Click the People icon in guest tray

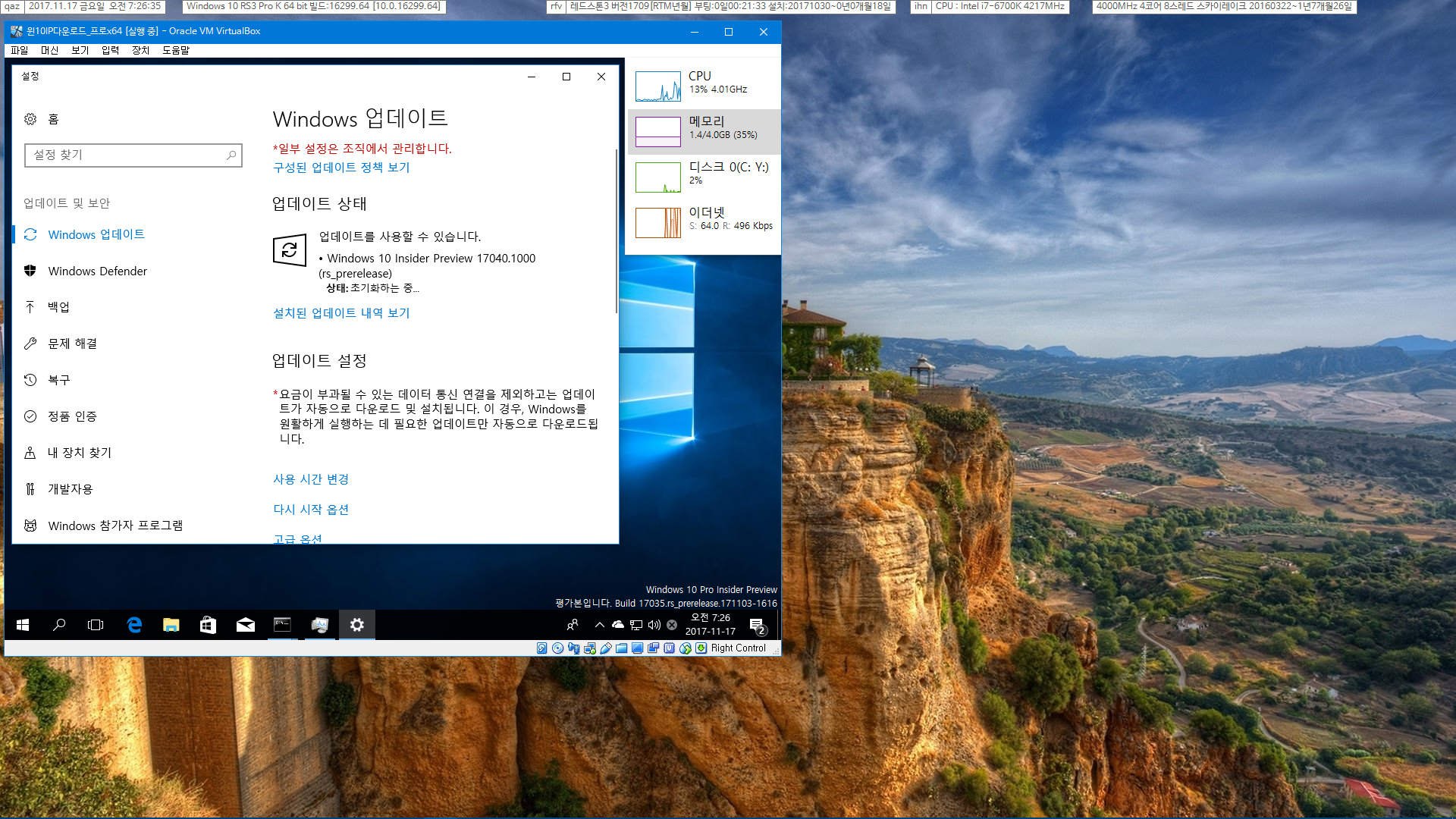(x=573, y=625)
